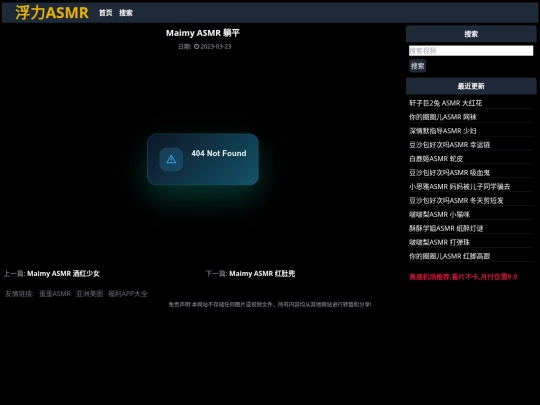Open 你的圈圈儿ASMR 红唇高跟 link
540x405 pixels.
click(x=449, y=256)
